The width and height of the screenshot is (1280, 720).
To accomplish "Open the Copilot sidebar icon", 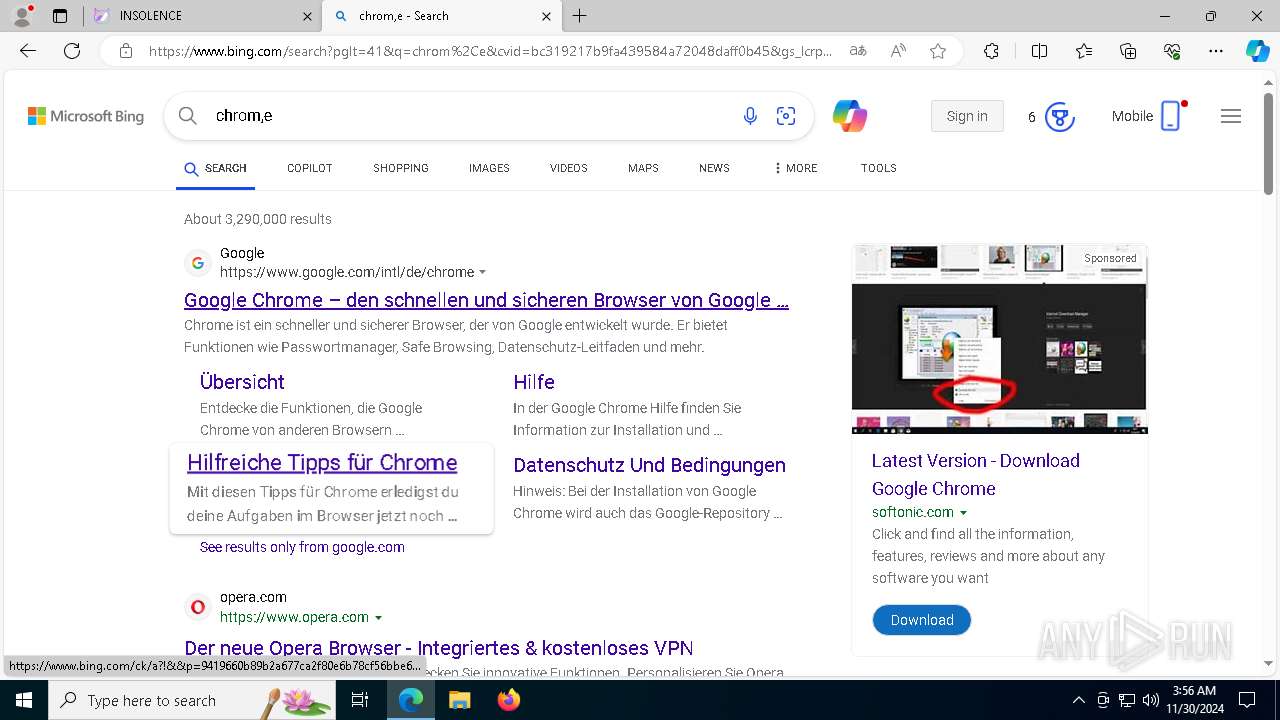I will click(1257, 51).
